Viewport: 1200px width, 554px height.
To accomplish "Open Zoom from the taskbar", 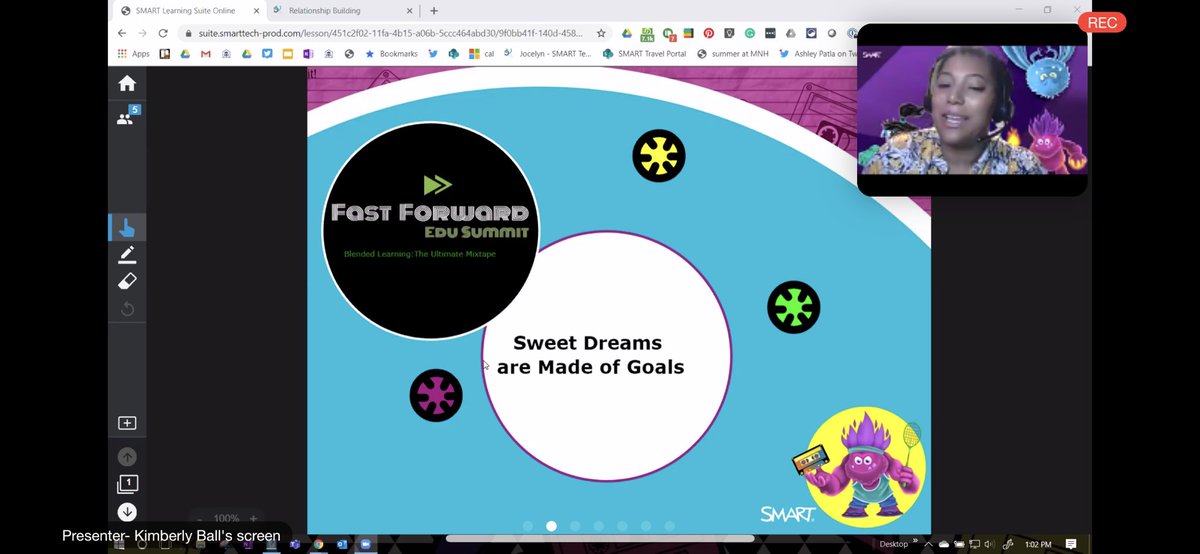I will 365,544.
